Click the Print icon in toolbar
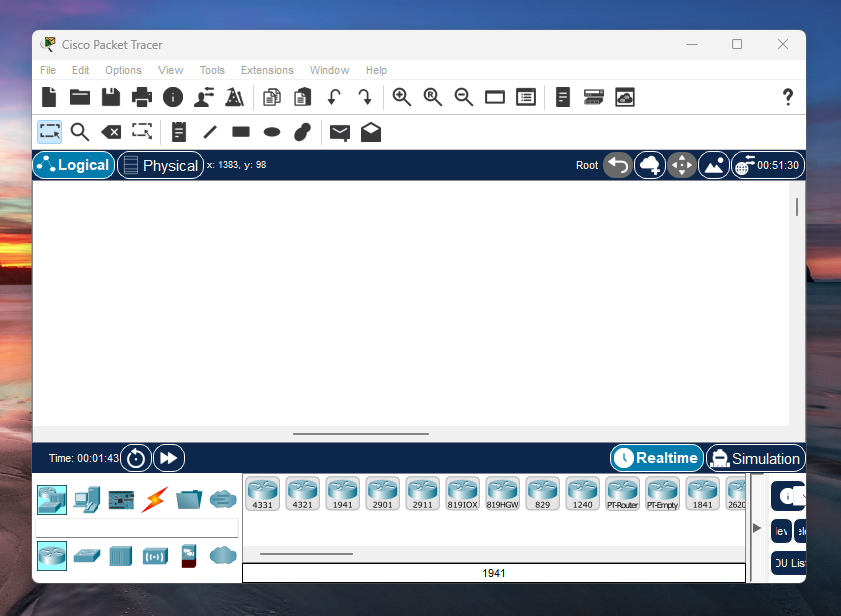The width and height of the screenshot is (841, 616). pos(142,97)
